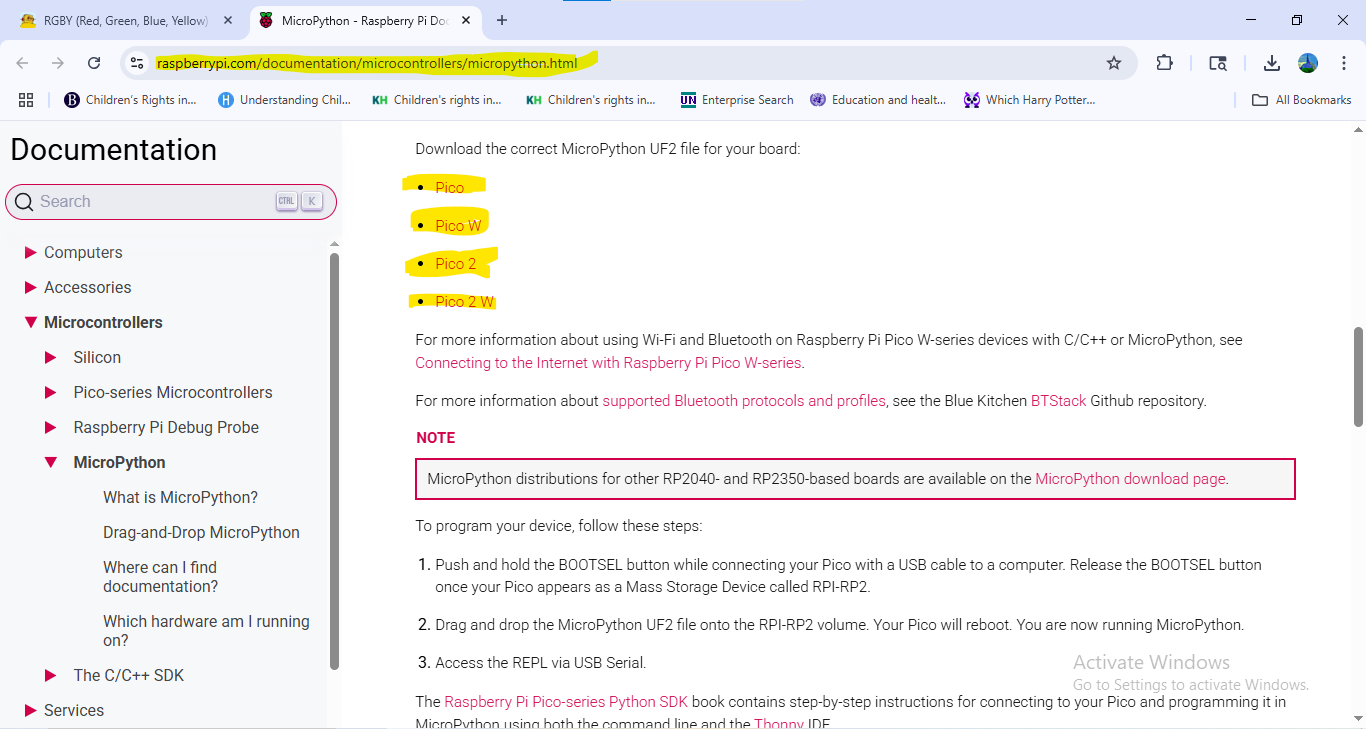Screen dimensions: 1366x729
Task: Open Where can I find documentation? item
Action: [x=160, y=577]
